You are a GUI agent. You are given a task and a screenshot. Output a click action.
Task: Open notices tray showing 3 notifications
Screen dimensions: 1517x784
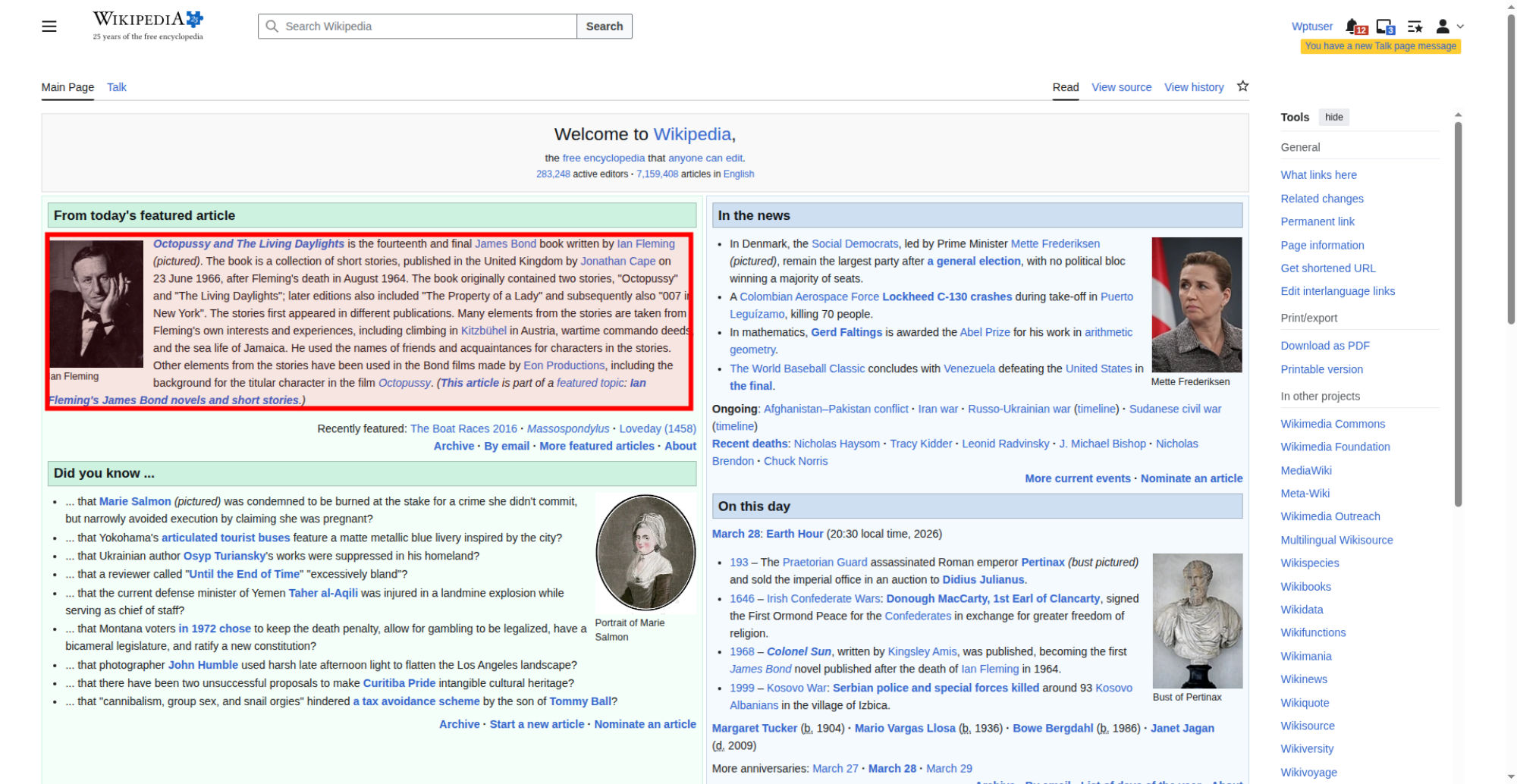[x=1385, y=27]
